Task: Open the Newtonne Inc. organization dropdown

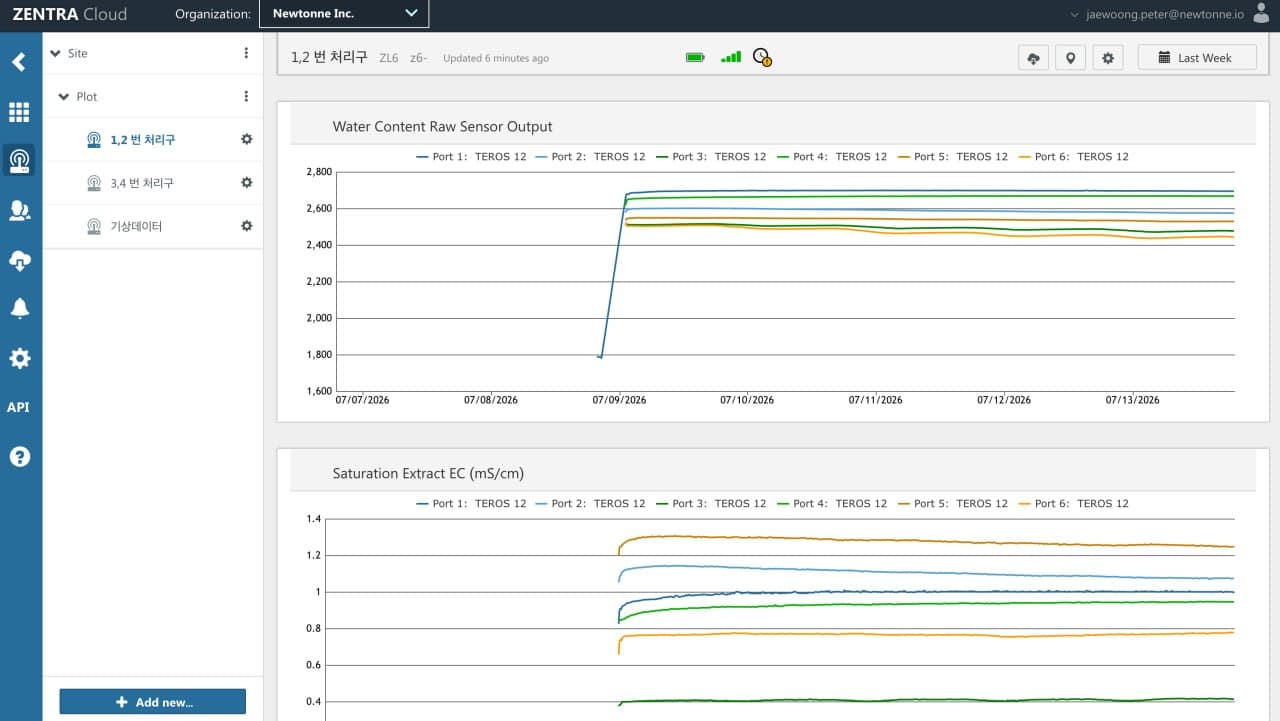Action: coord(344,13)
